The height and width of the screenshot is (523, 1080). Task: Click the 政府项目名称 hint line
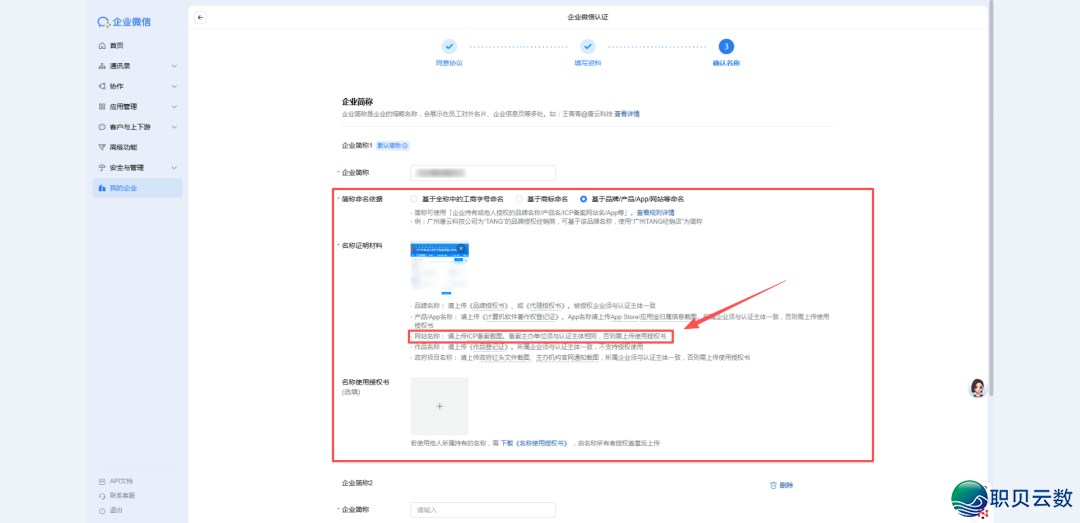point(581,358)
